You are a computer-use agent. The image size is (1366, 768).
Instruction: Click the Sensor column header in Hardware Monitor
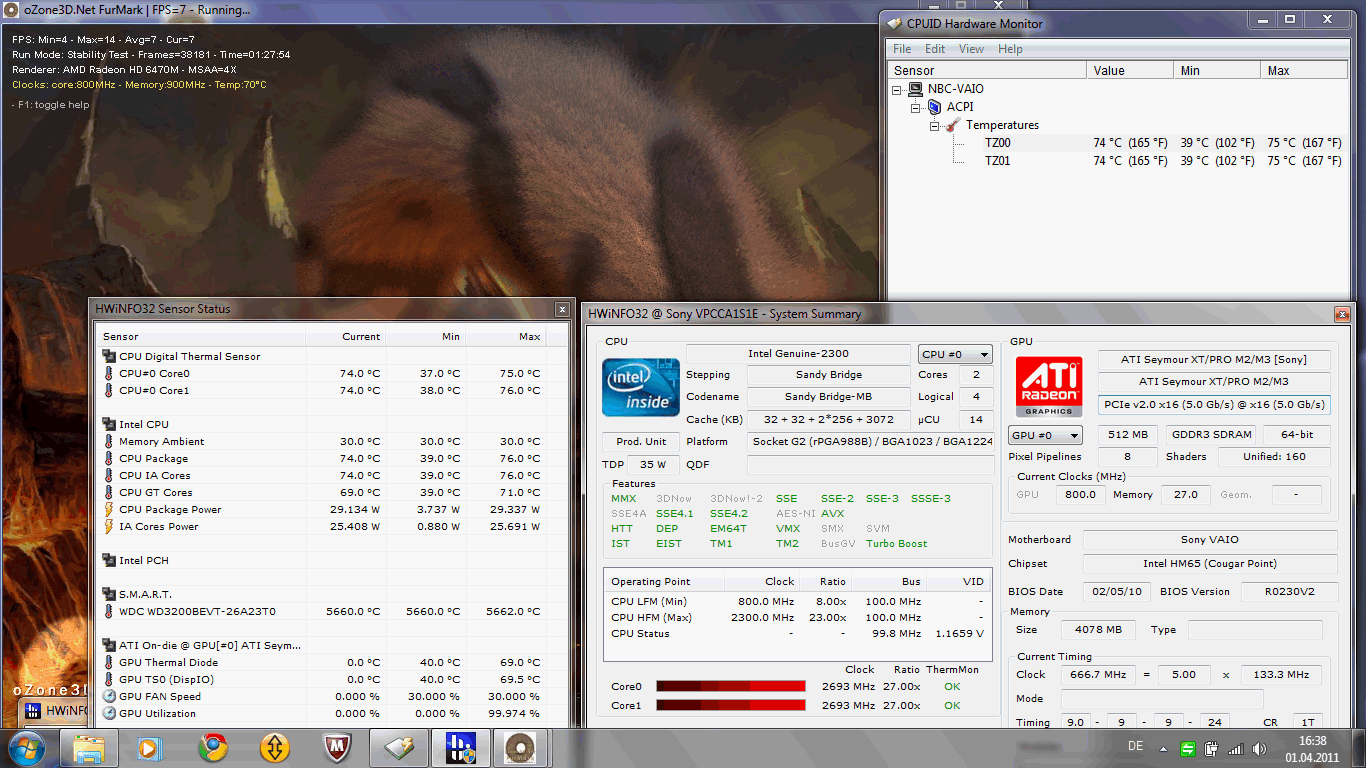click(x=987, y=70)
